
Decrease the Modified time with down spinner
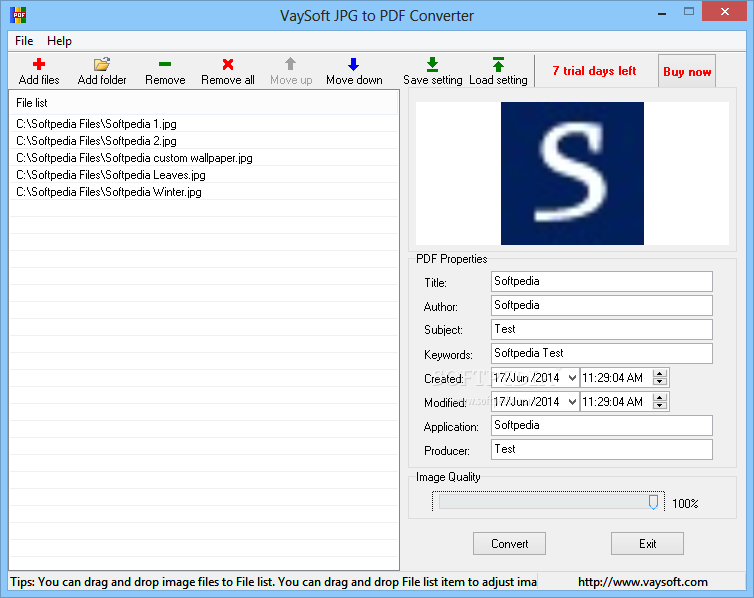click(x=660, y=406)
